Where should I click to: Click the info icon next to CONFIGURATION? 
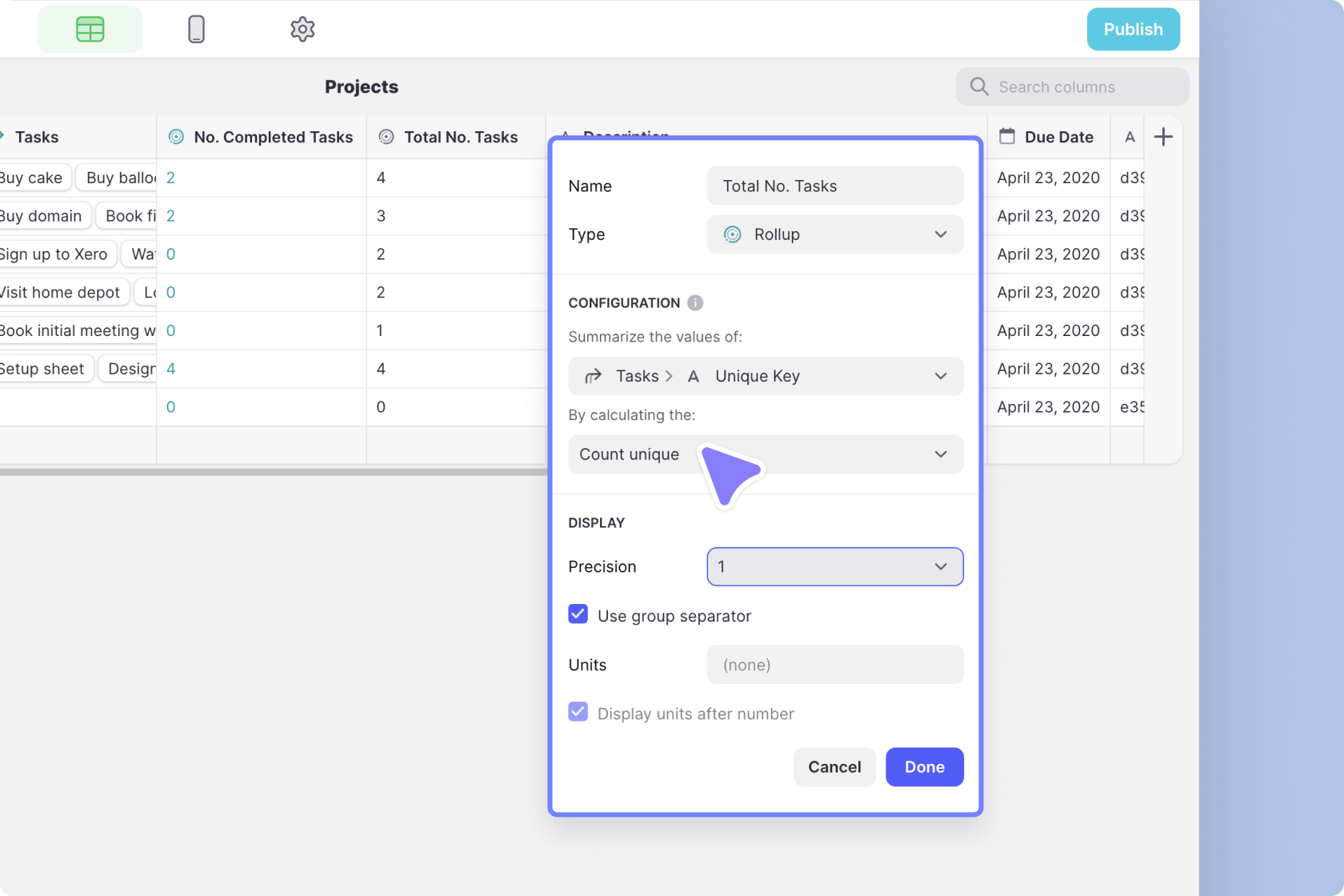click(x=694, y=302)
